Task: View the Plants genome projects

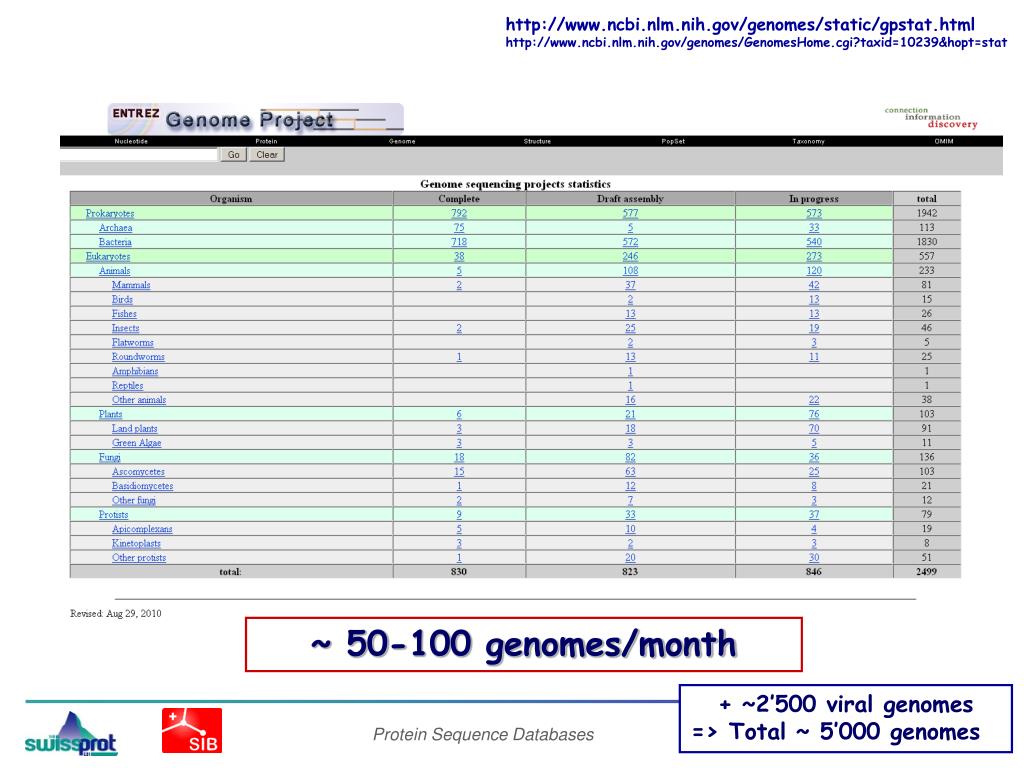Action: tap(110, 415)
